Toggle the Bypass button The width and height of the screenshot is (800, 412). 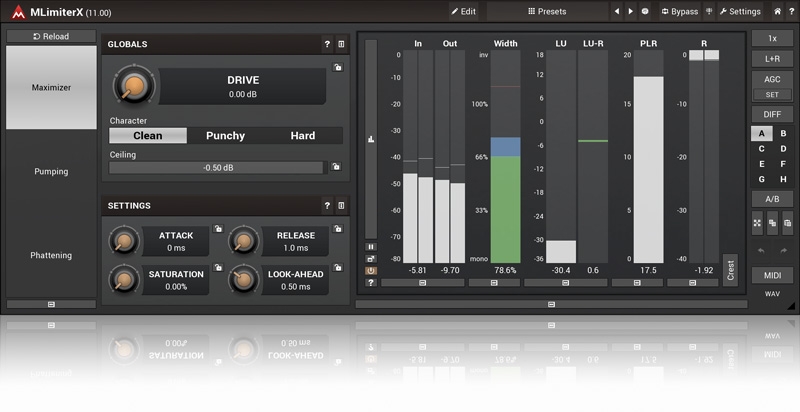pyautogui.click(x=678, y=12)
